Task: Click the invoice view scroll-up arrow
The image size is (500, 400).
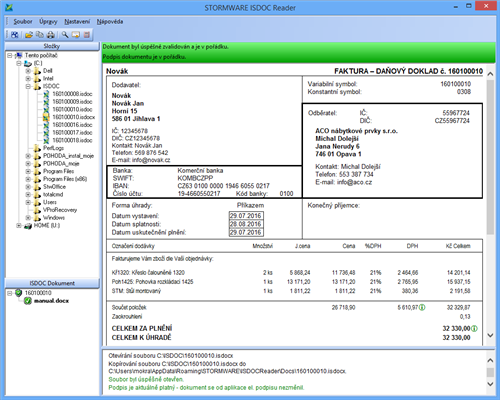Action: pyautogui.click(x=490, y=74)
